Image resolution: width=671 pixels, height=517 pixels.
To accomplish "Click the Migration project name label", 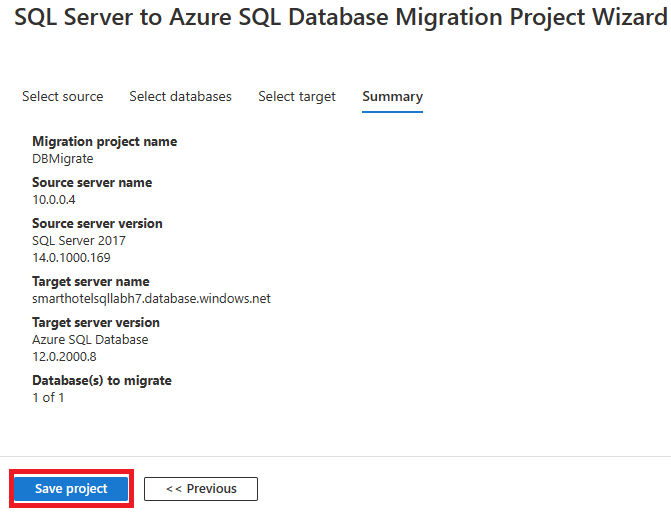I will click(105, 142).
